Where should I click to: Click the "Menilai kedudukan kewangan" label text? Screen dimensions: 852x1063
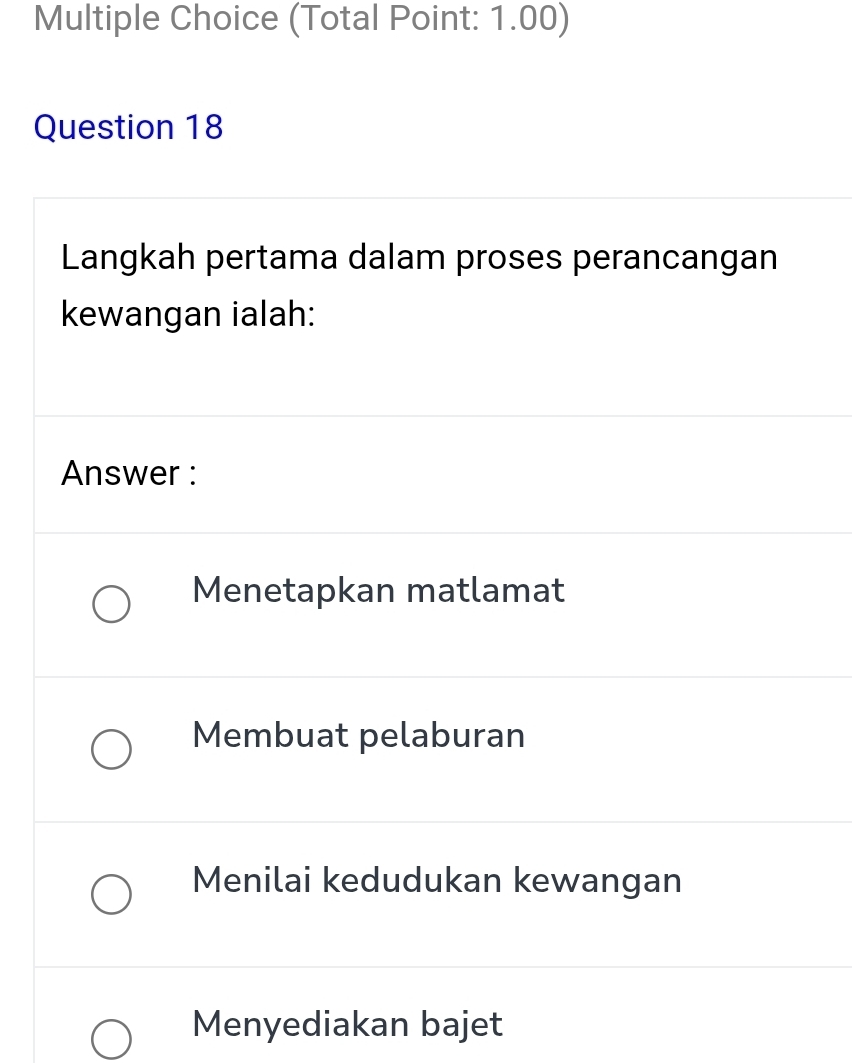tap(438, 881)
